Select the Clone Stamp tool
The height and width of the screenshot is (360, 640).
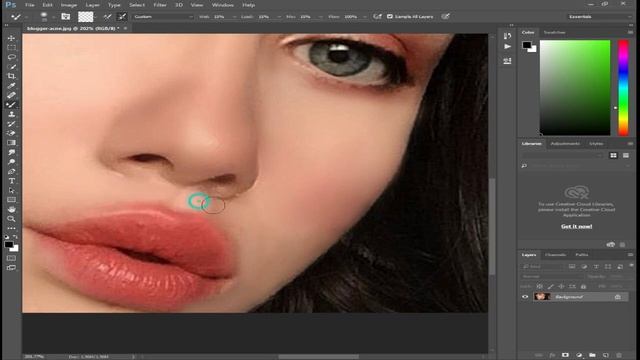(x=11, y=114)
